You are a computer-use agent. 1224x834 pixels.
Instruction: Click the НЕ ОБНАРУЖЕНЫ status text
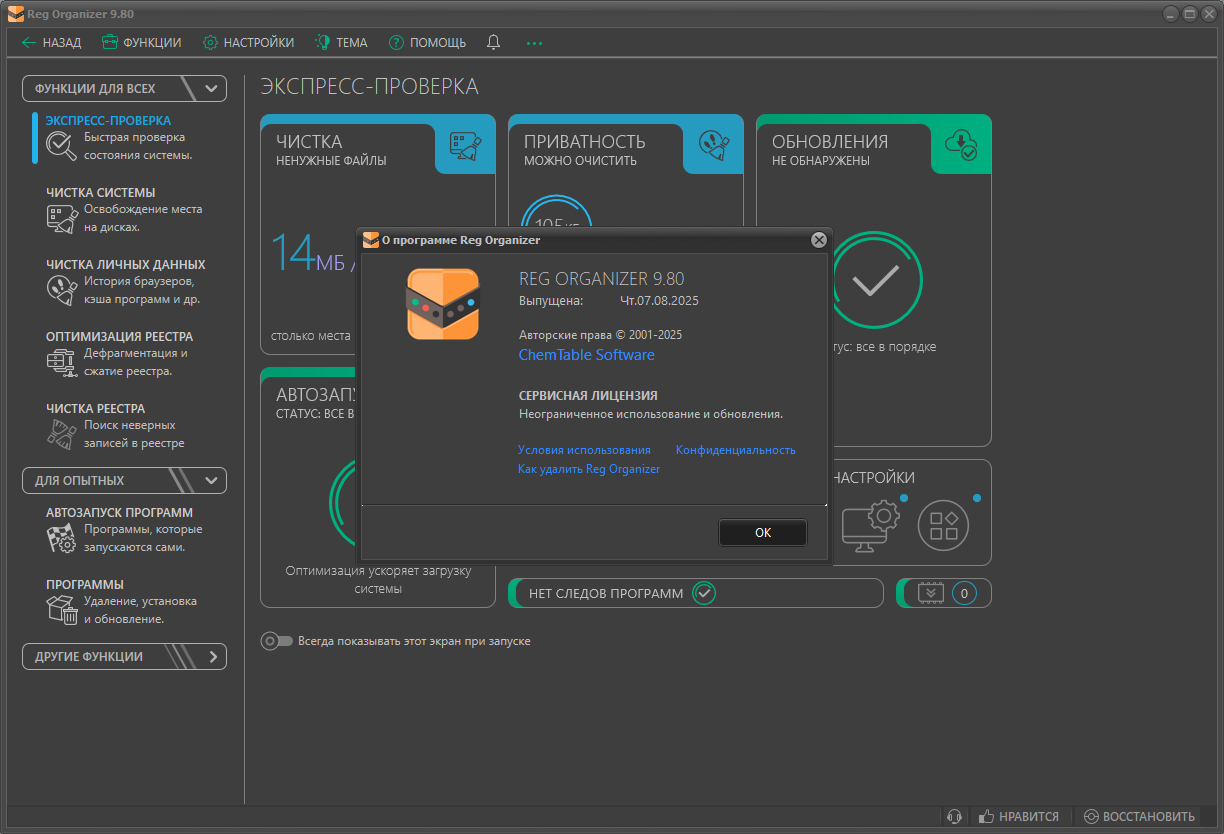tap(821, 160)
